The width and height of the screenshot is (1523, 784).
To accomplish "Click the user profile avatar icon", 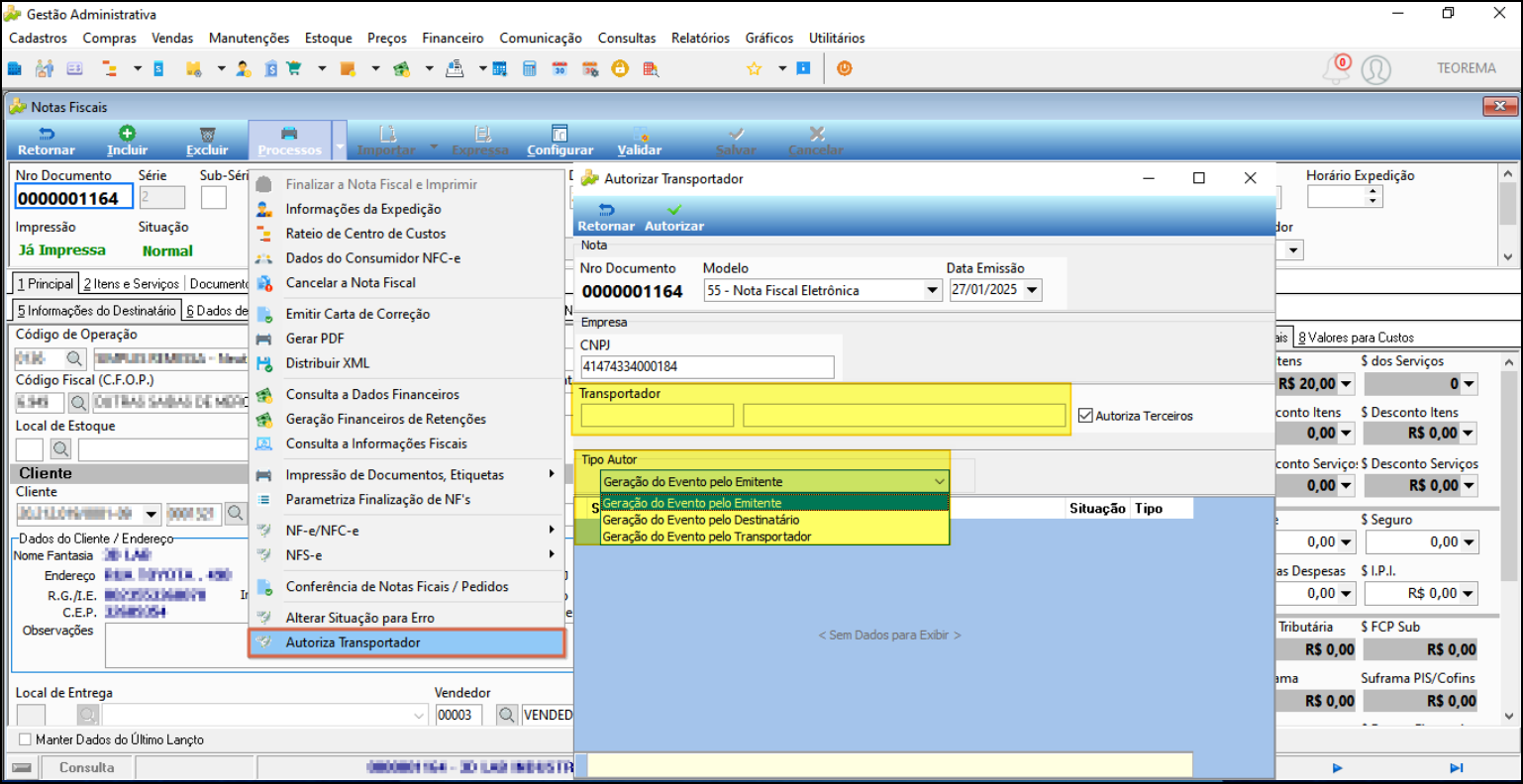I will (1376, 69).
